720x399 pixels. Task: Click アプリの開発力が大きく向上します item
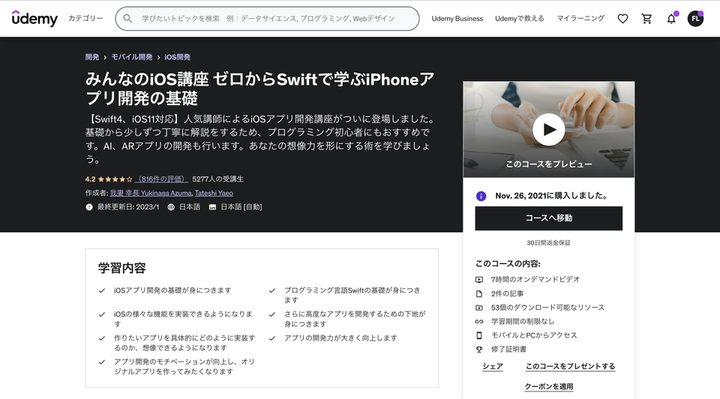(x=340, y=338)
